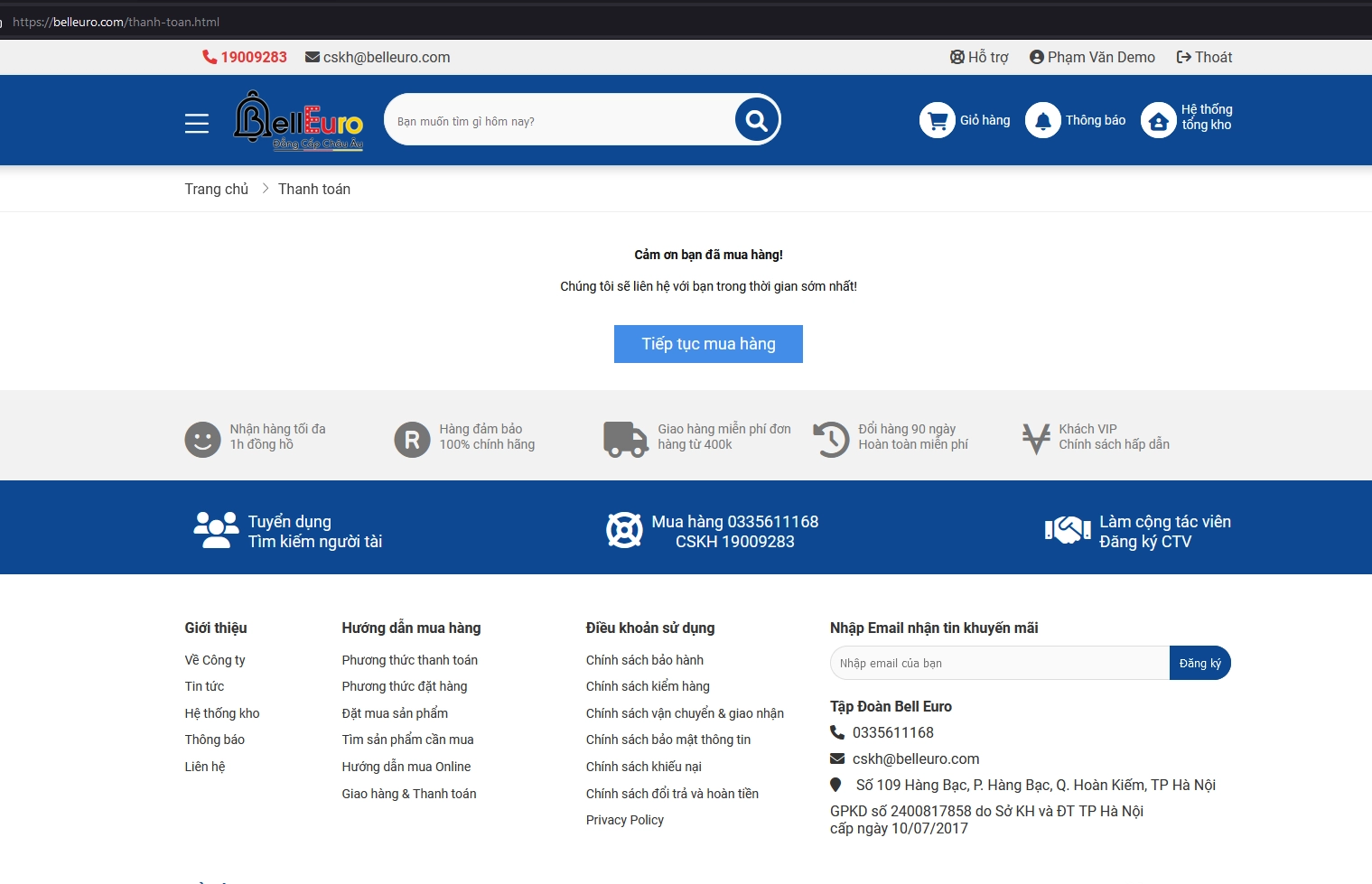Viewport: 1372px width, 884px height.
Task: Open the warehouse system house icon
Action: [1158, 120]
